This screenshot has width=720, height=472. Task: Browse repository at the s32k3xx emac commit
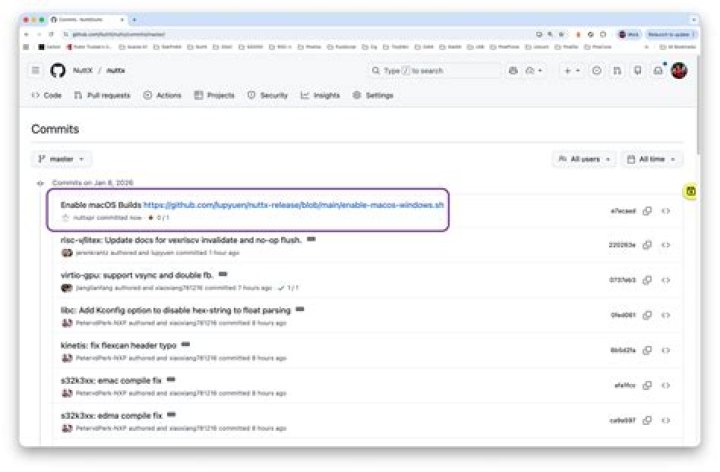(665, 385)
